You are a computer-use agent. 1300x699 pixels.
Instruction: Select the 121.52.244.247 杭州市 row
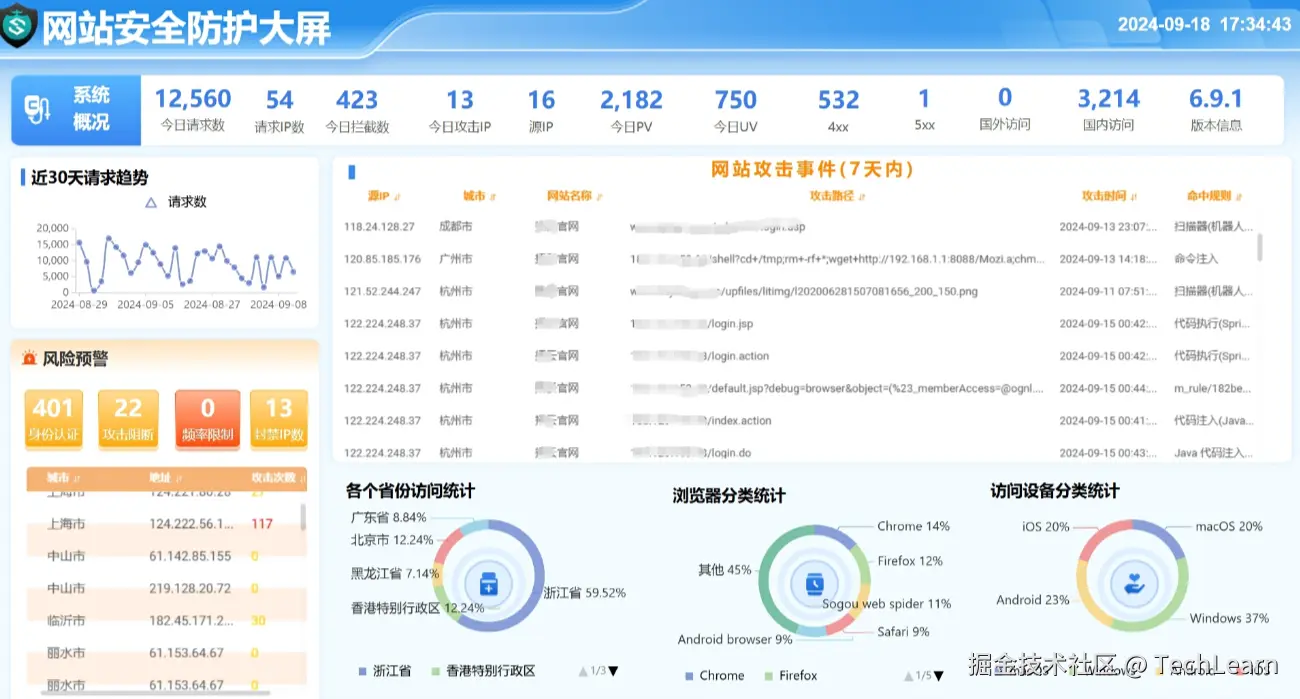[798, 291]
